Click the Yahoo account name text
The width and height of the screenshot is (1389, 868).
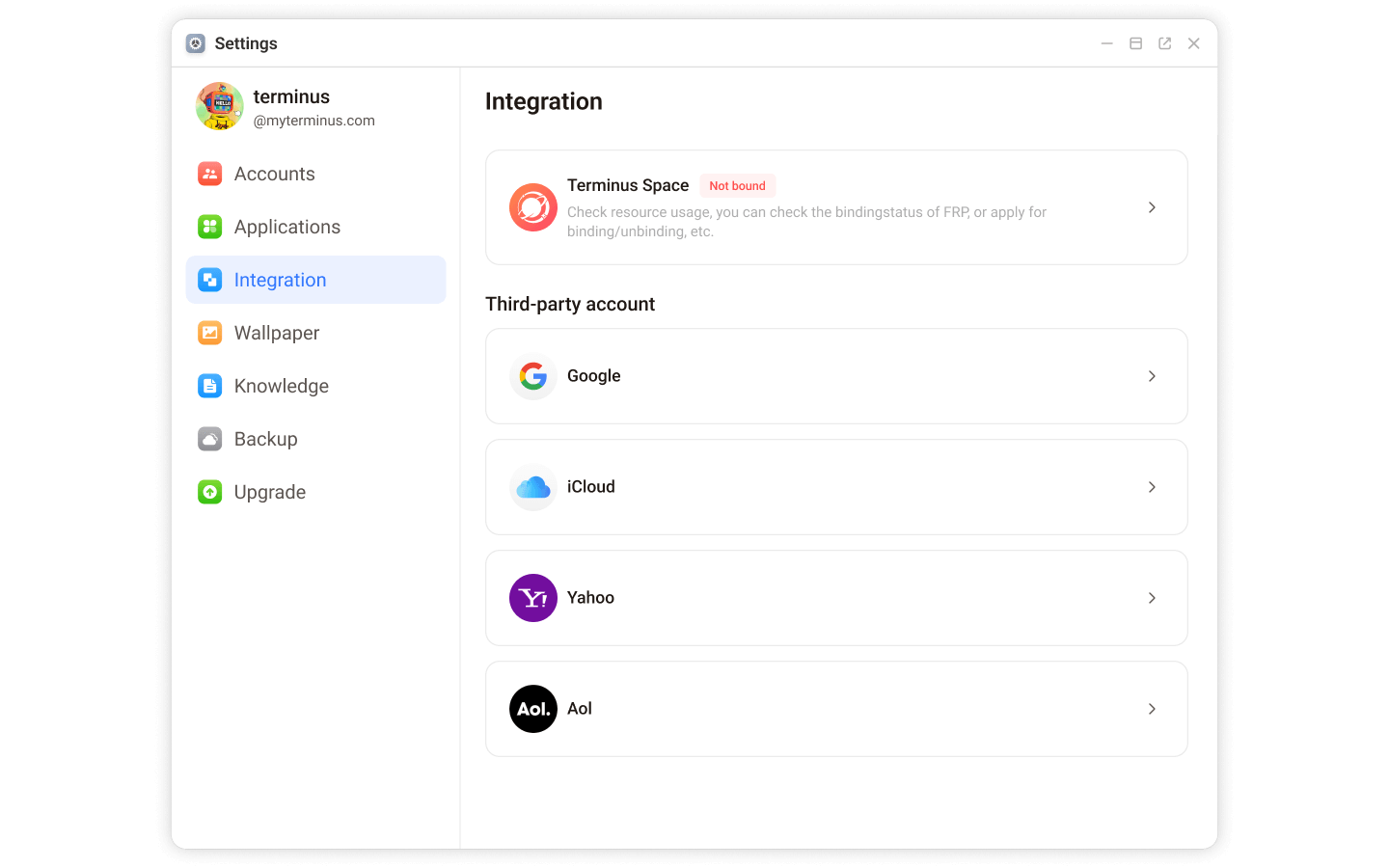[x=590, y=598]
